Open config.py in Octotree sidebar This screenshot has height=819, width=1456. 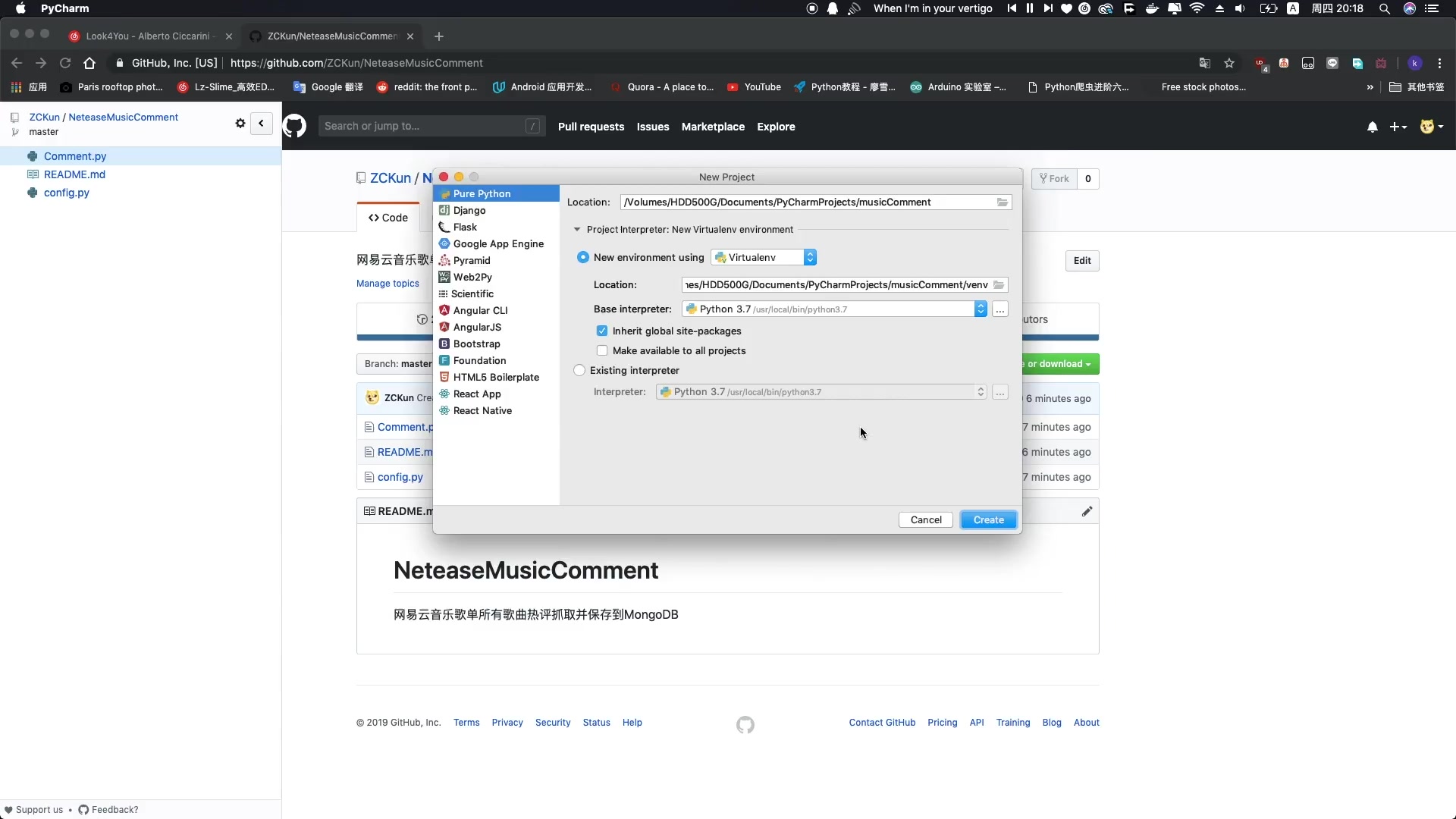(67, 193)
